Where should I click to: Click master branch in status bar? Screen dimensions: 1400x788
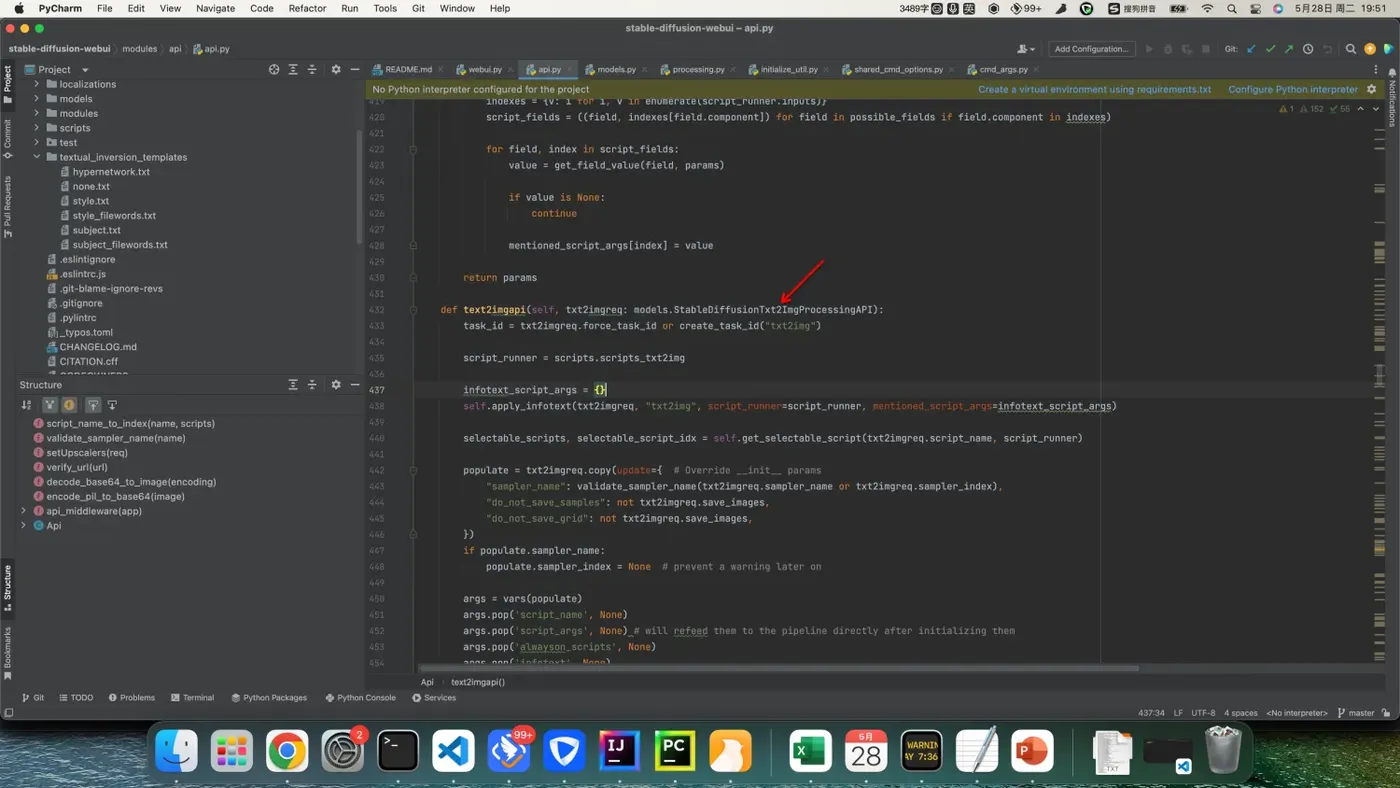1355,713
